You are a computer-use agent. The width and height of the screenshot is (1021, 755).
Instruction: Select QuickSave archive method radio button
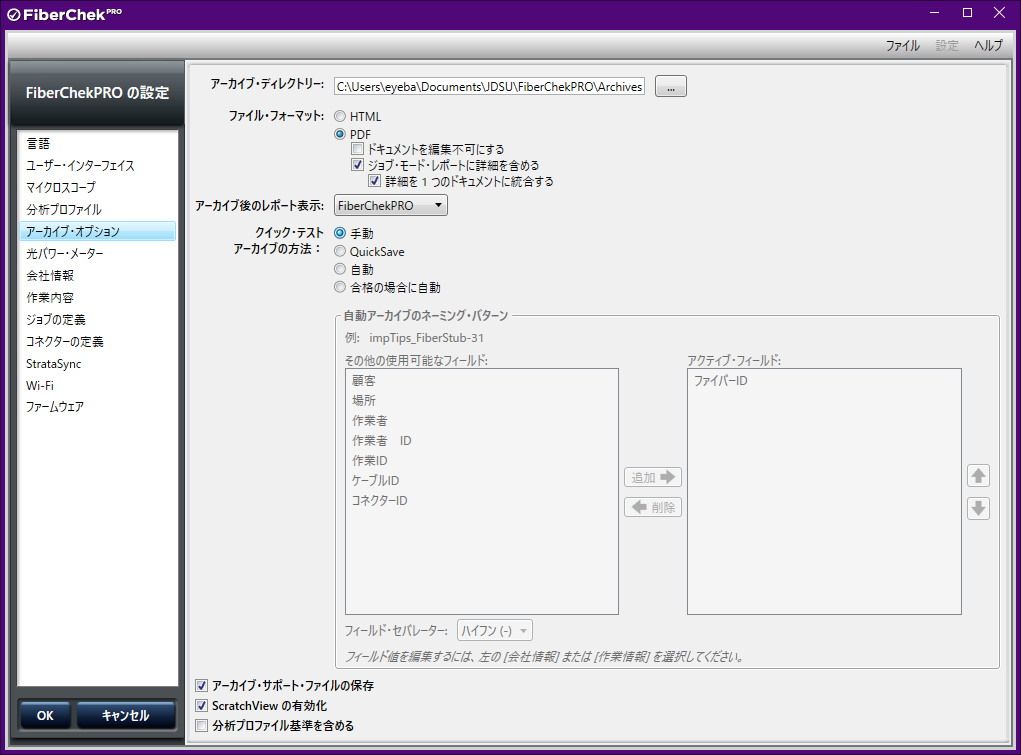(340, 251)
